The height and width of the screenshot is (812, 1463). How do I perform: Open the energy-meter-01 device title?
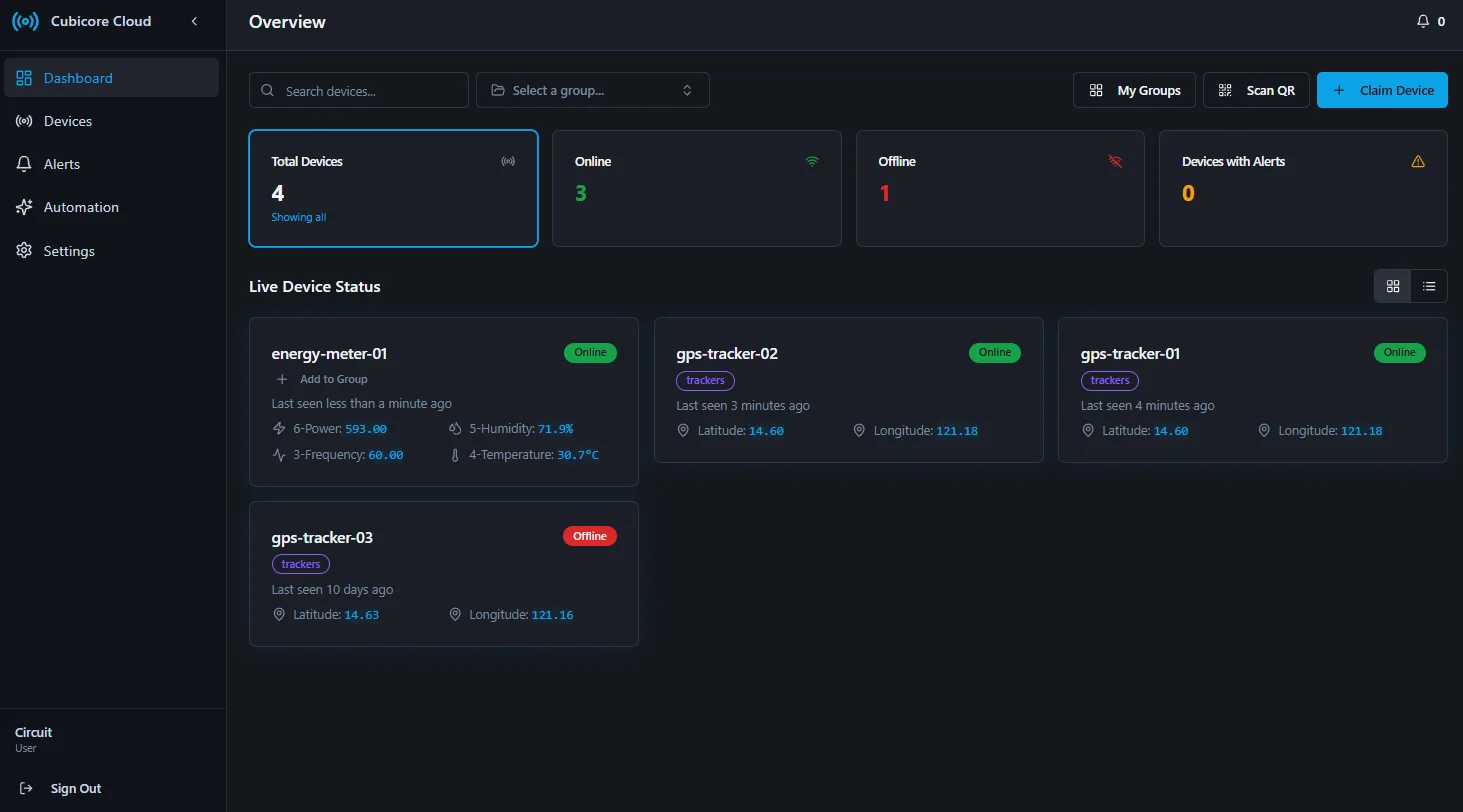coord(329,353)
